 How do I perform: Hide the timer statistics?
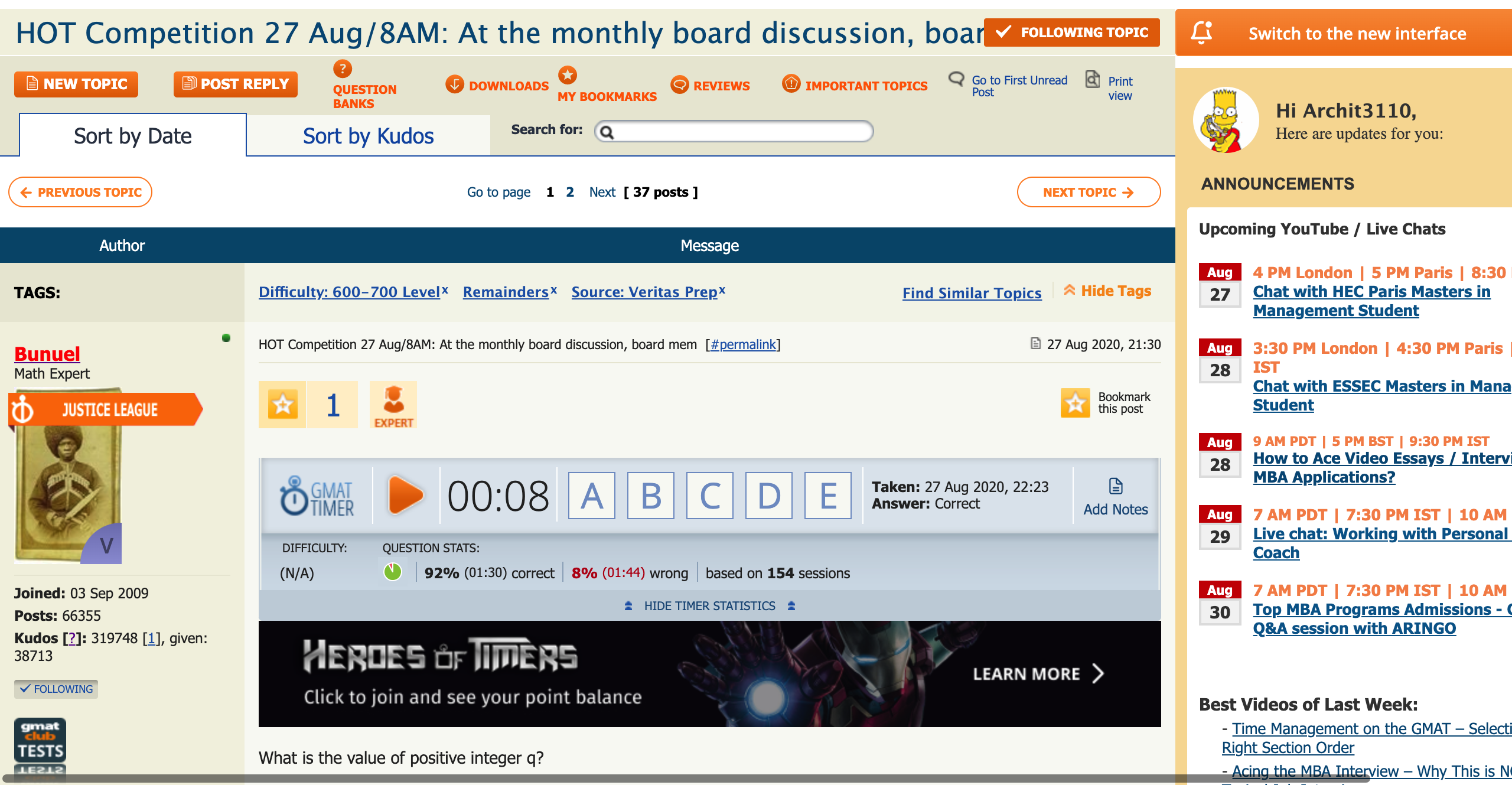pyautogui.click(x=709, y=606)
